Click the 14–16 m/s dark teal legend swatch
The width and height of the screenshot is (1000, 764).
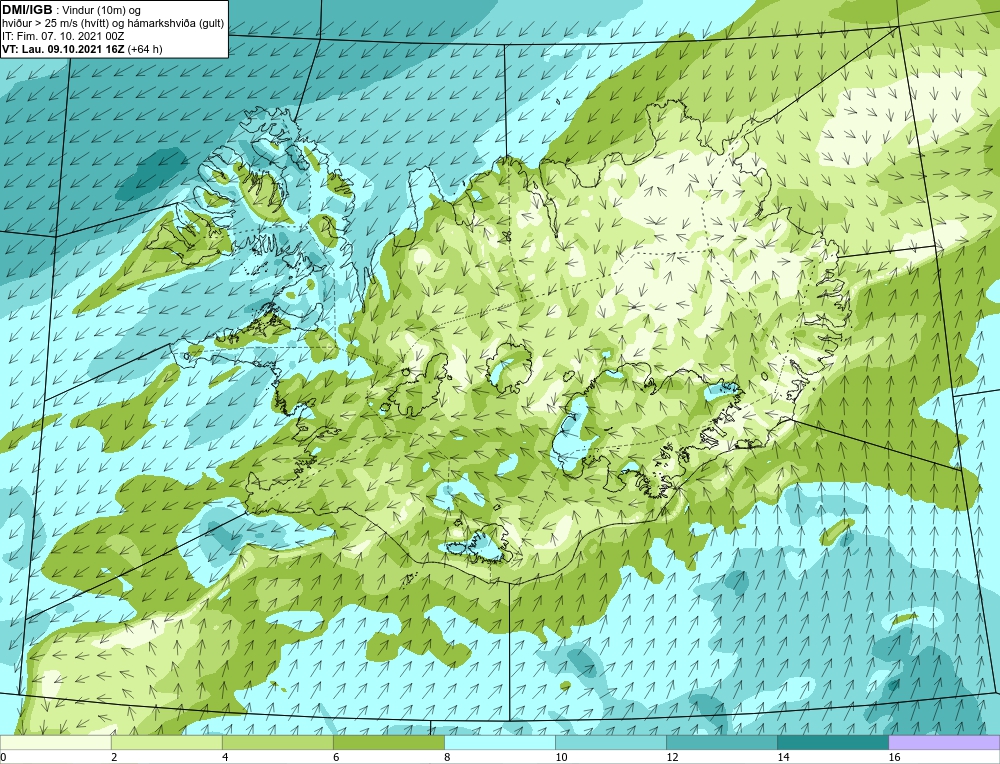click(x=832, y=742)
